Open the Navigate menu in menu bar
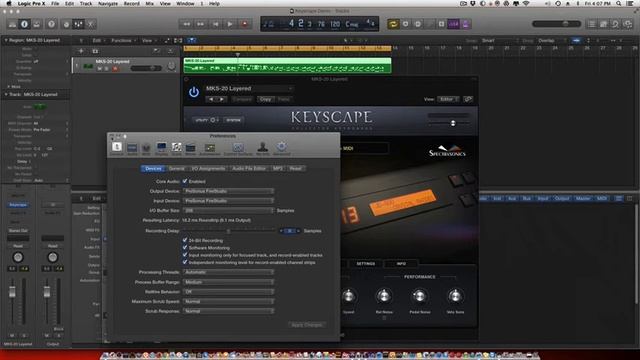 108,4
